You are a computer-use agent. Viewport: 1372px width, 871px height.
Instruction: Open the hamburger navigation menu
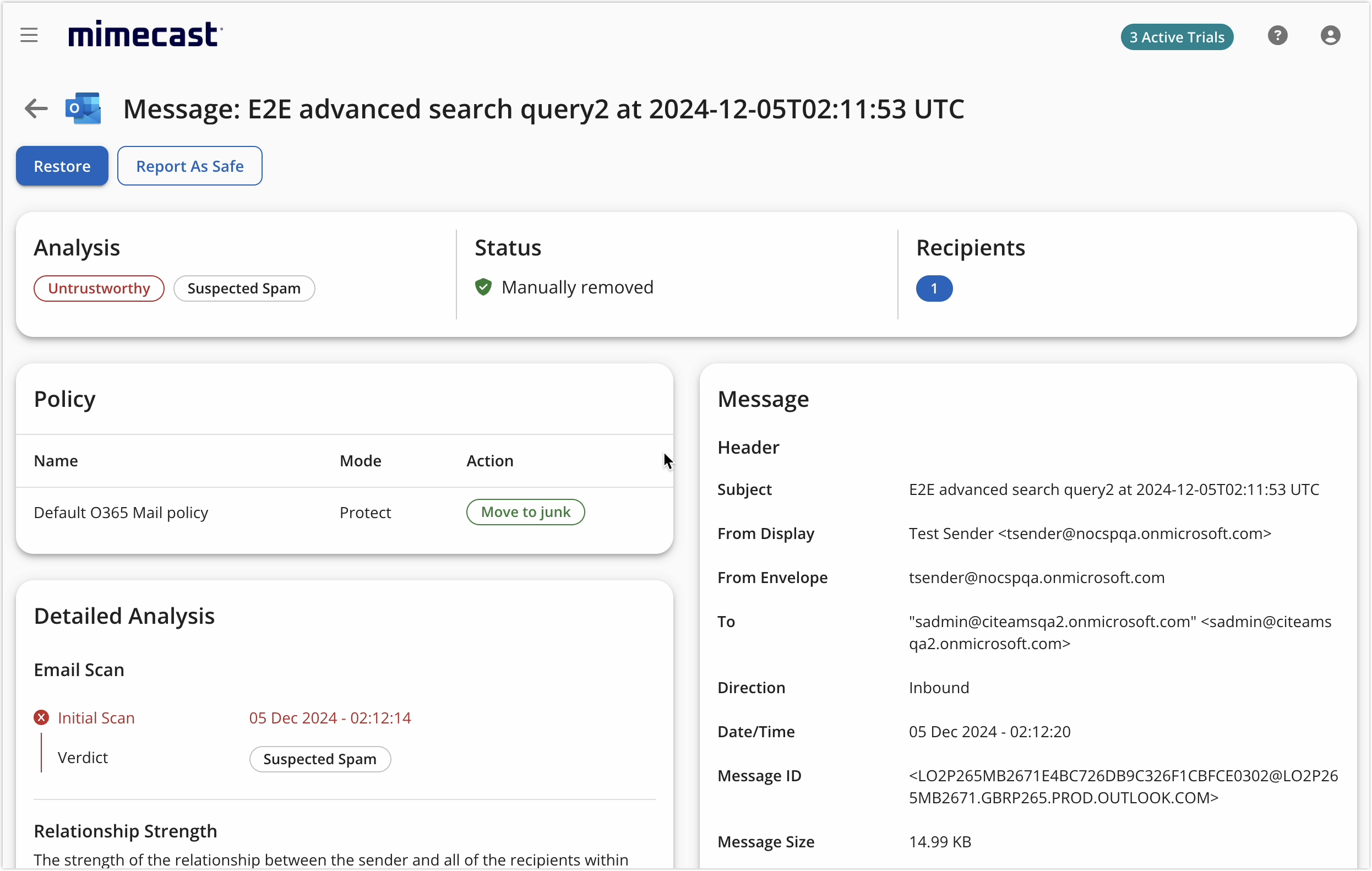coord(29,35)
